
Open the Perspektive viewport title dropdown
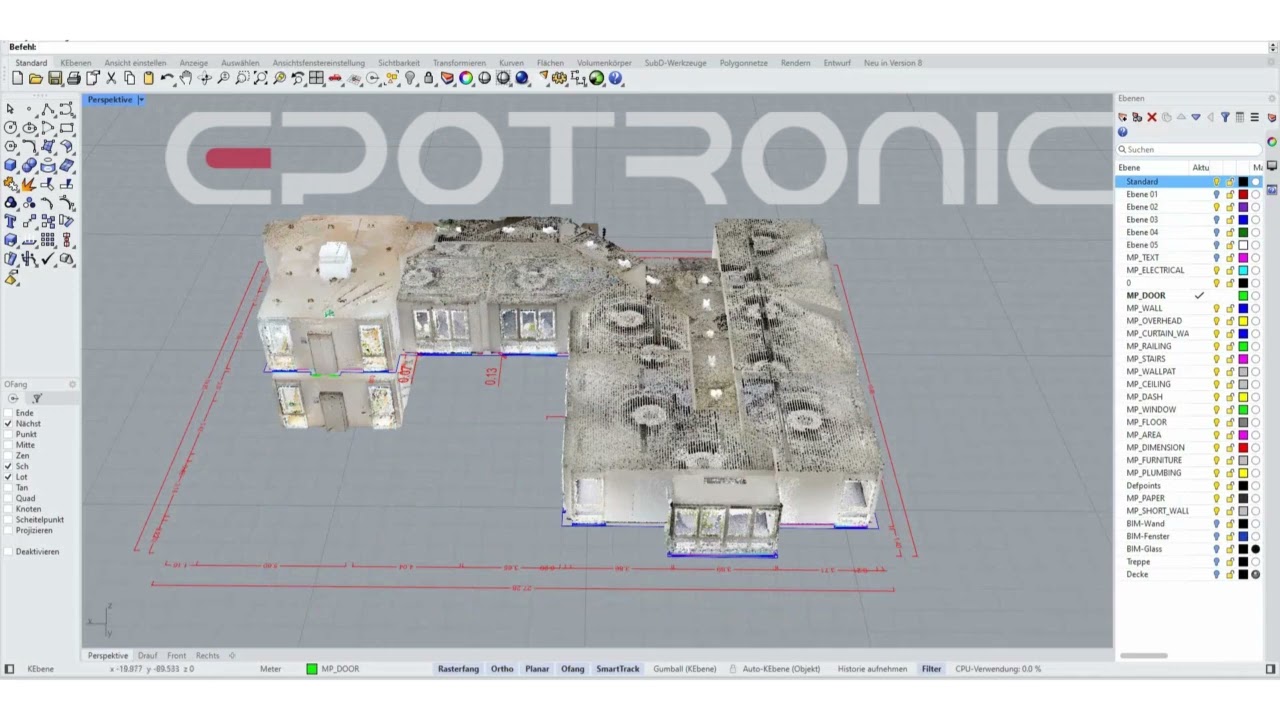(141, 100)
